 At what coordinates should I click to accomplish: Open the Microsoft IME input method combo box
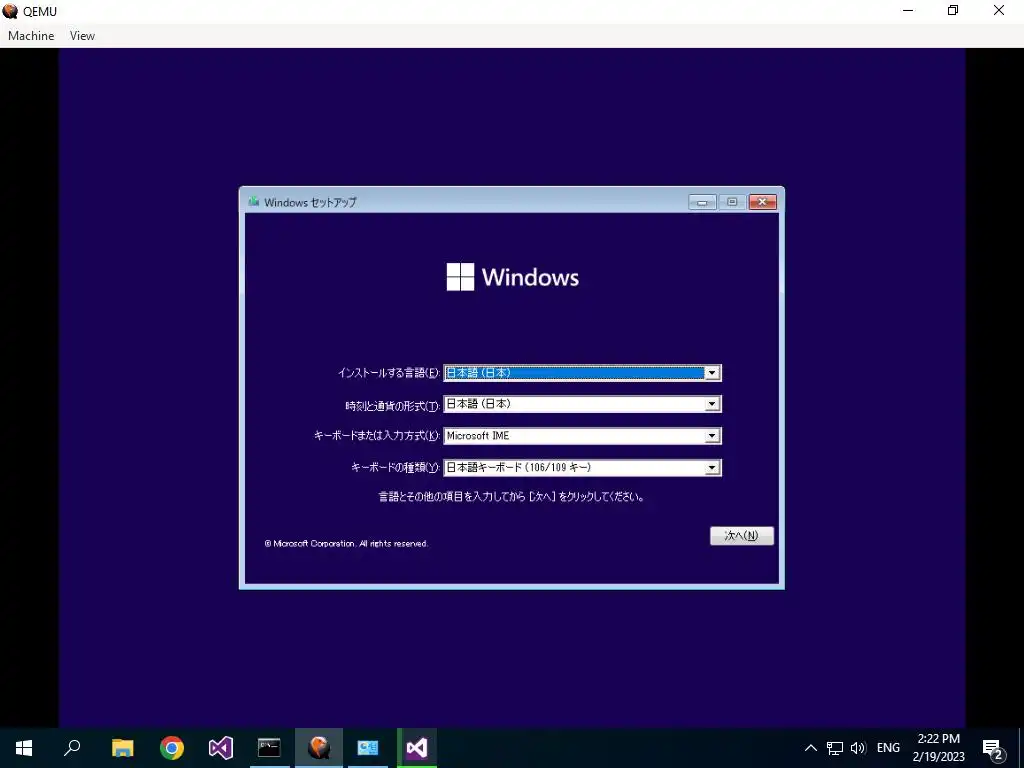[x=582, y=436]
